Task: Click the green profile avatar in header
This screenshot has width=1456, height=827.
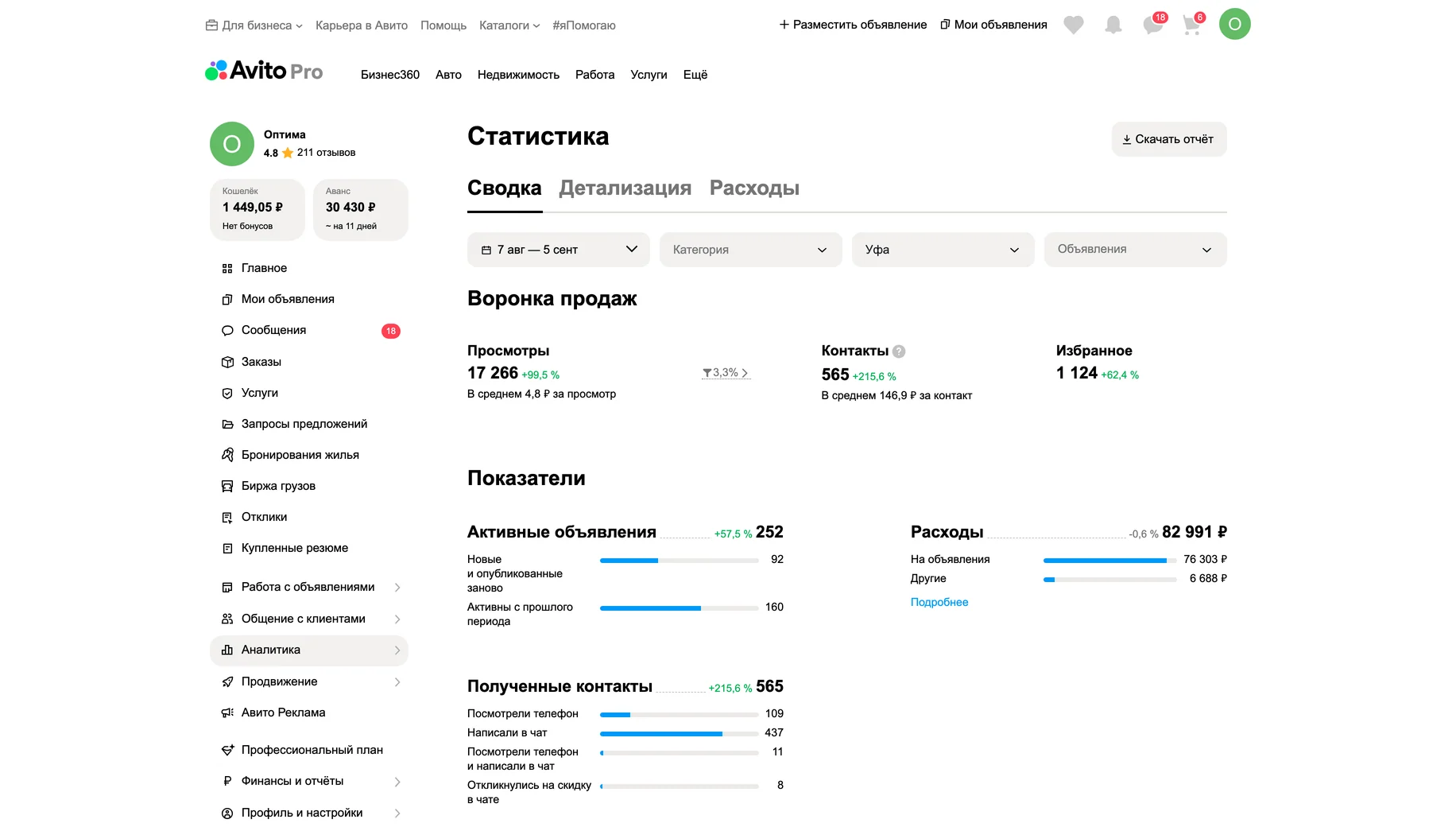Action: [1235, 24]
